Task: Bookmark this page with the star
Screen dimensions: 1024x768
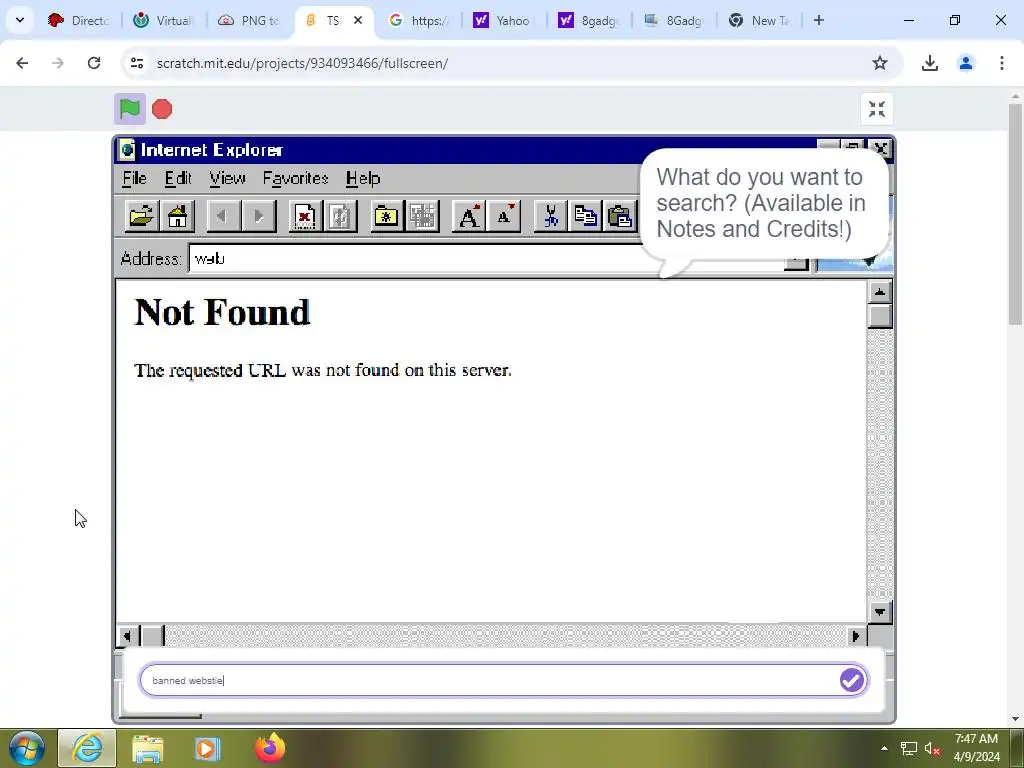Action: coord(880,63)
